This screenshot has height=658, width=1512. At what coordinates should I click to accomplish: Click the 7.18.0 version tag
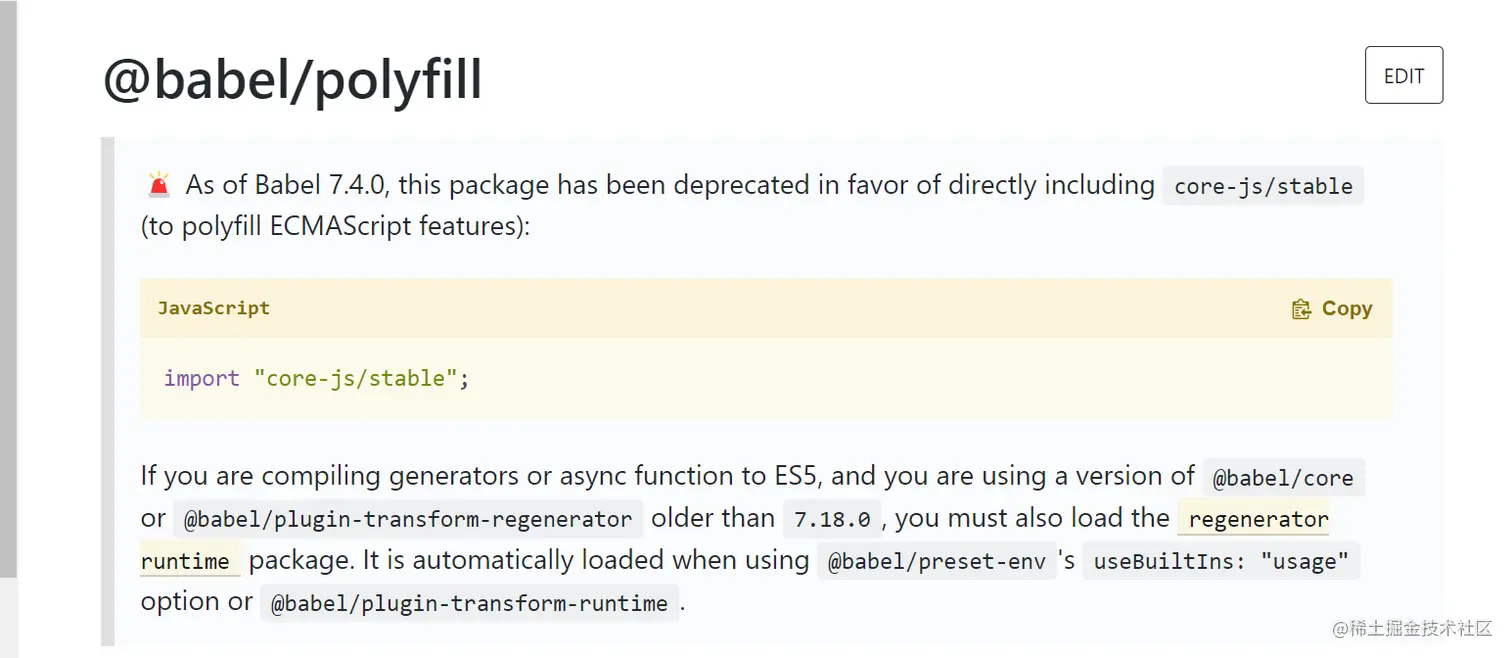click(x=832, y=520)
